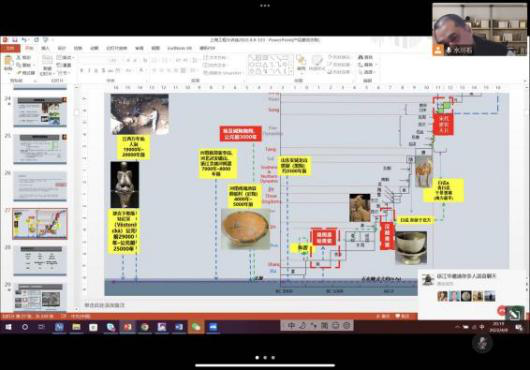Click Convert to SmartArt button
The width and height of the screenshot is (530, 370).
coord(223,72)
